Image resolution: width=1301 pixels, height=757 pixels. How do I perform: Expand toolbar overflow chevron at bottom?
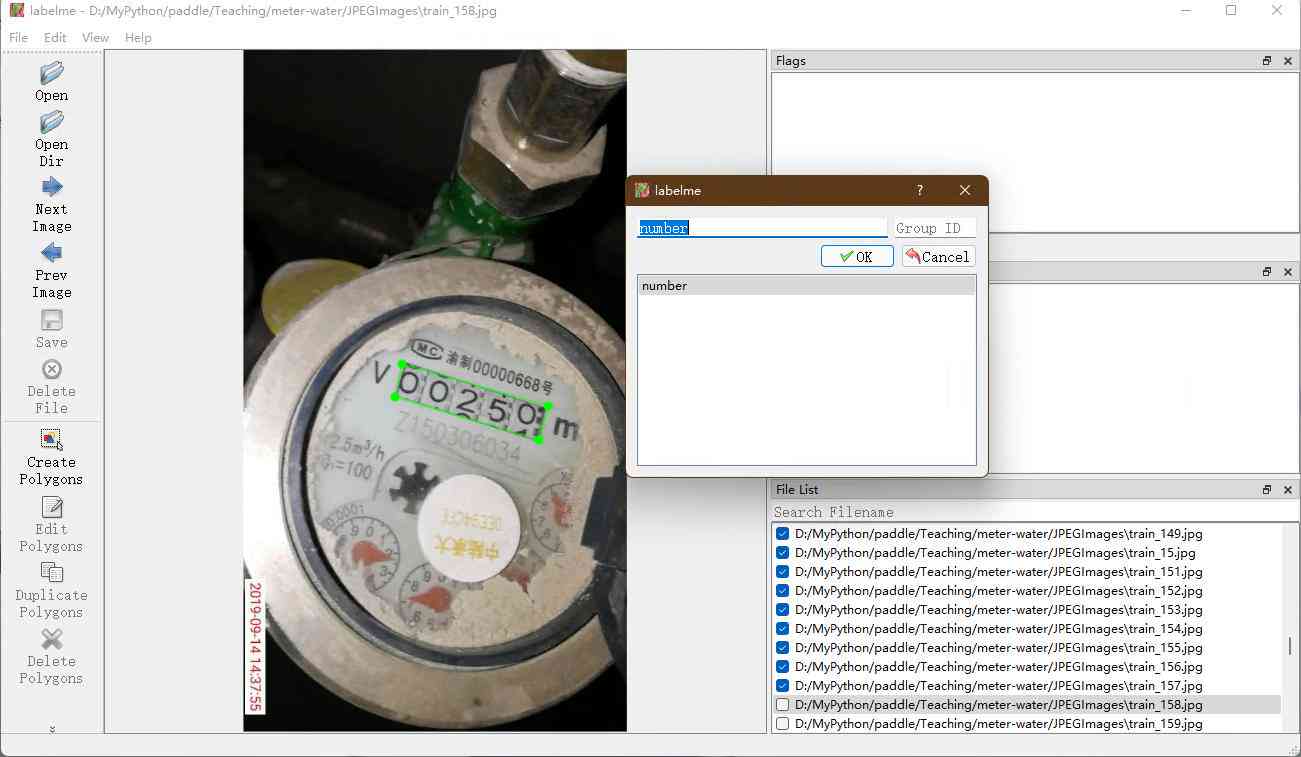coord(52,729)
